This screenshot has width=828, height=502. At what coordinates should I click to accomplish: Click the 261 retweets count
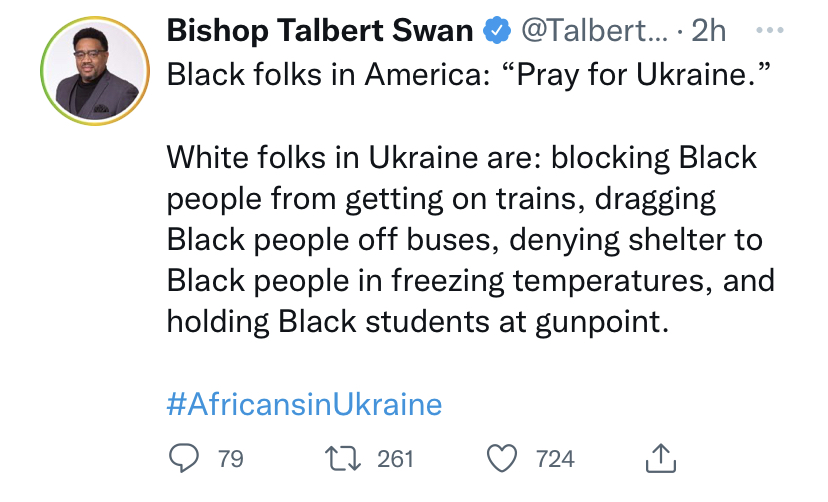(396, 459)
